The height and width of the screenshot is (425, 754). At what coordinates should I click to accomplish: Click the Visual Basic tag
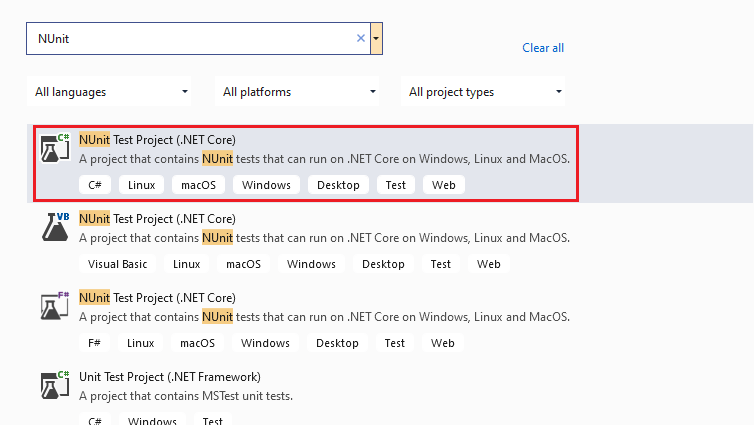(117, 264)
